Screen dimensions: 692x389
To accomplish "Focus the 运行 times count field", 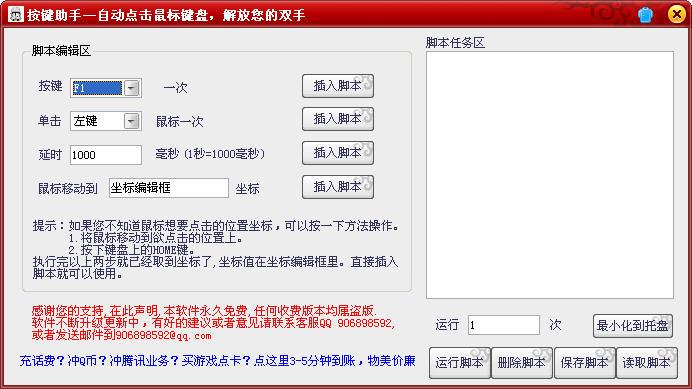I will click(x=504, y=325).
